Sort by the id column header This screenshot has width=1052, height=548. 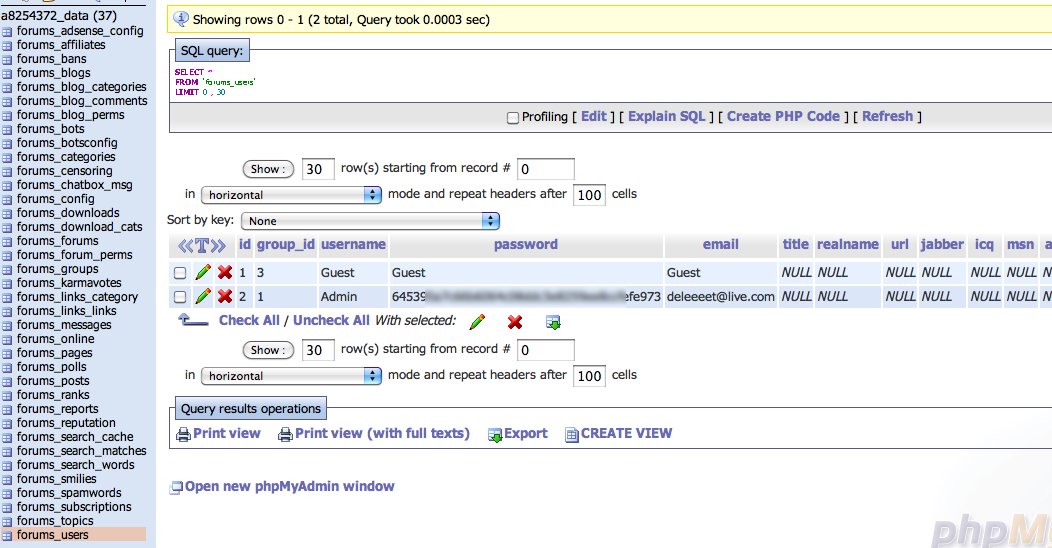pyautogui.click(x=245, y=244)
